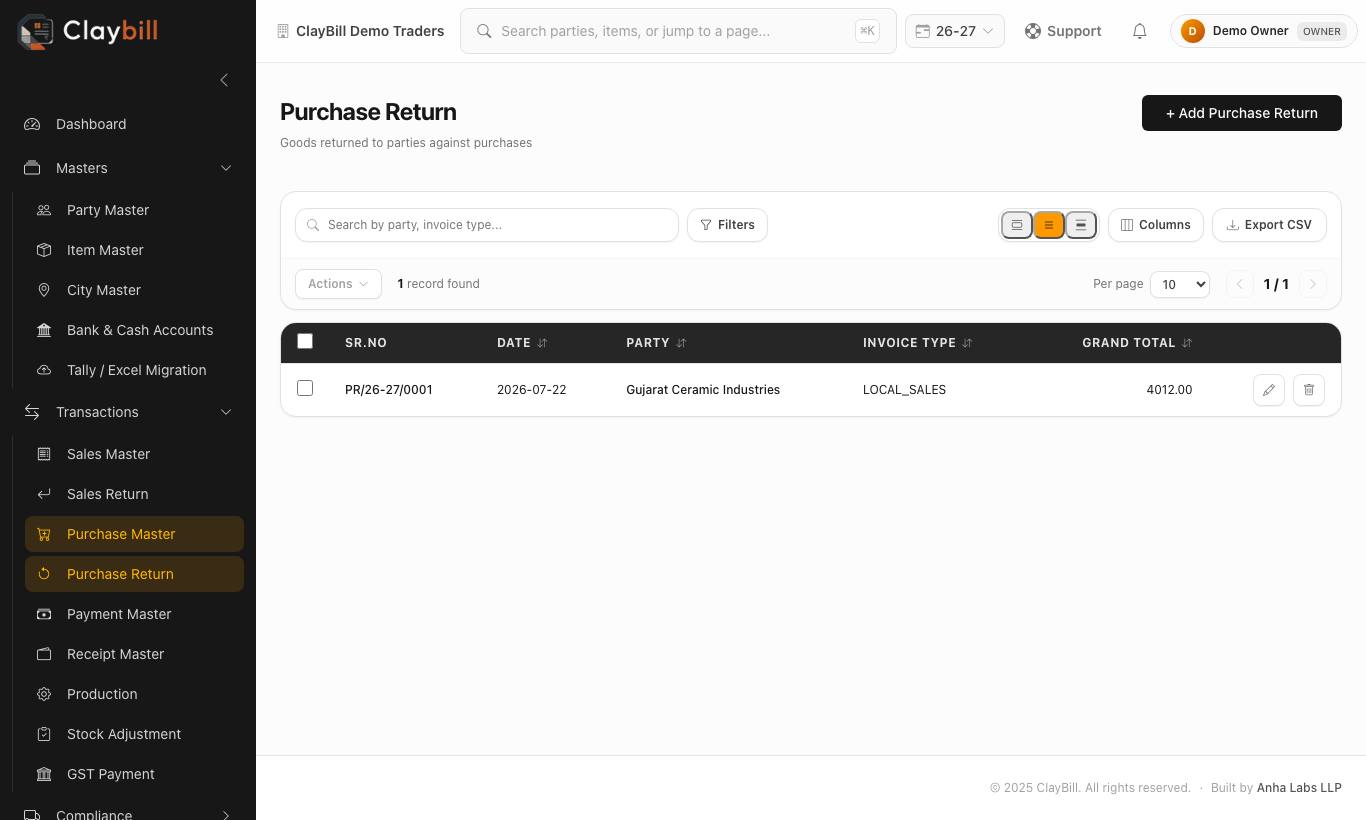Viewport: 1366px width, 820px height.
Task: Click the party, invoice type search field
Action: [487, 225]
